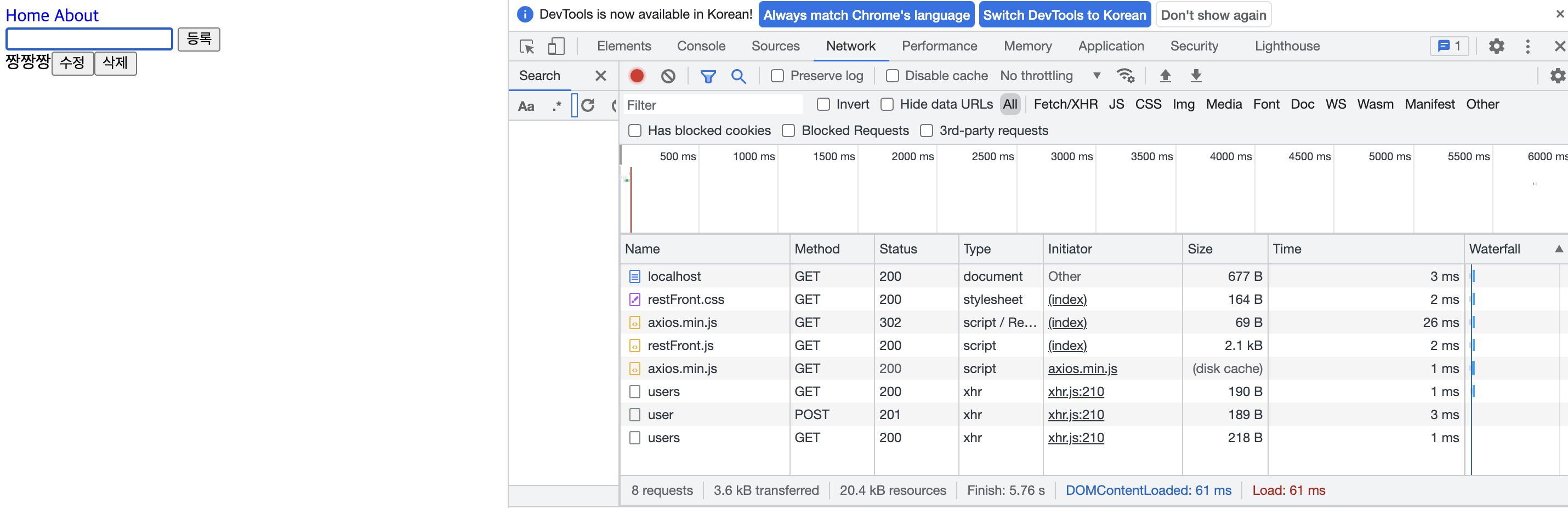
Task: Switch to the Elements tab
Action: (x=624, y=46)
